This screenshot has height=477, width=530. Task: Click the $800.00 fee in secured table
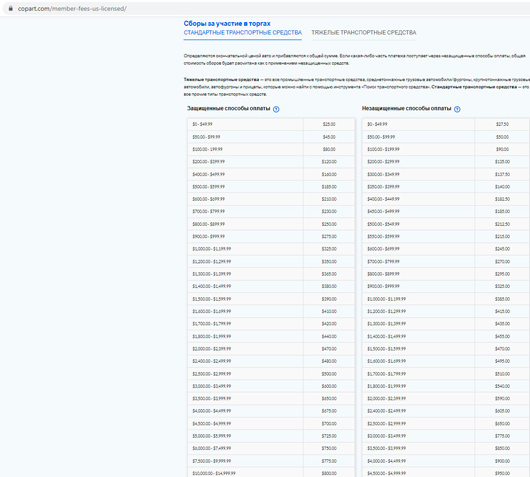(329, 473)
